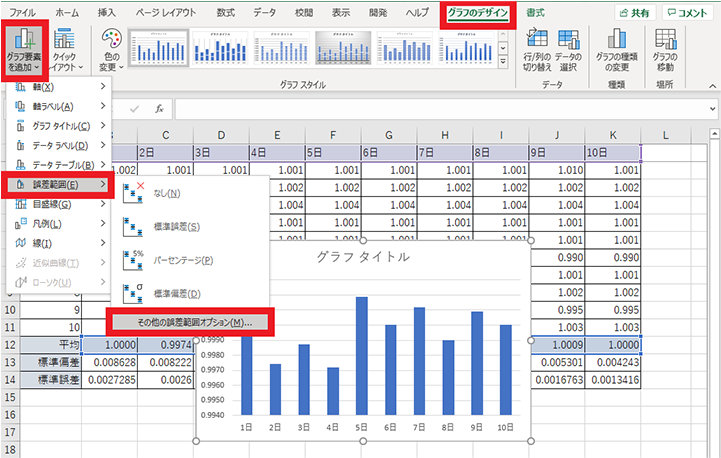This screenshot has width=721, height=458.
Task: Open グラフ要素を追加 dropdown button
Action: pyautogui.click(x=24, y=50)
